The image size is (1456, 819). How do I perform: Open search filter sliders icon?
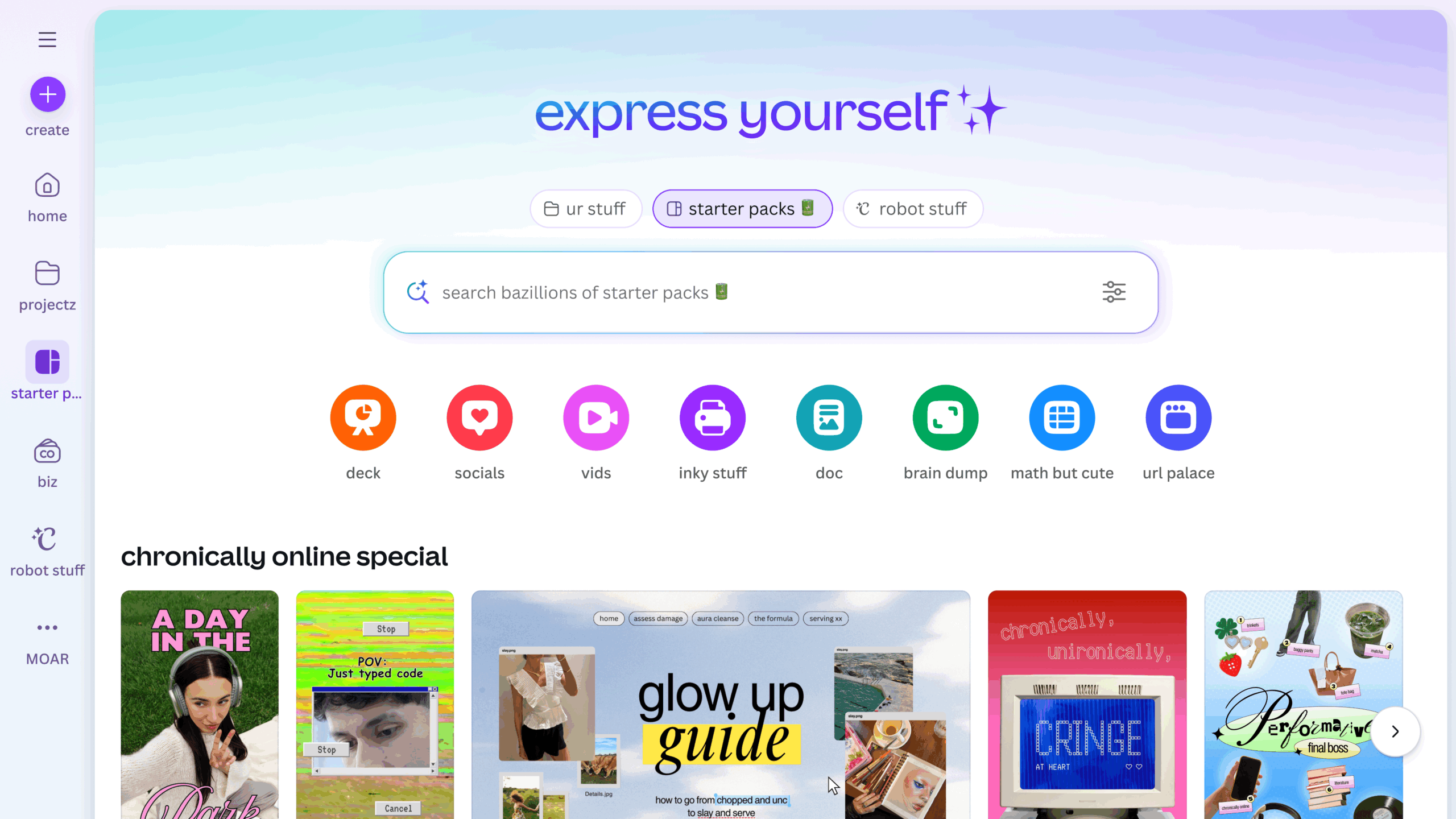[1114, 292]
